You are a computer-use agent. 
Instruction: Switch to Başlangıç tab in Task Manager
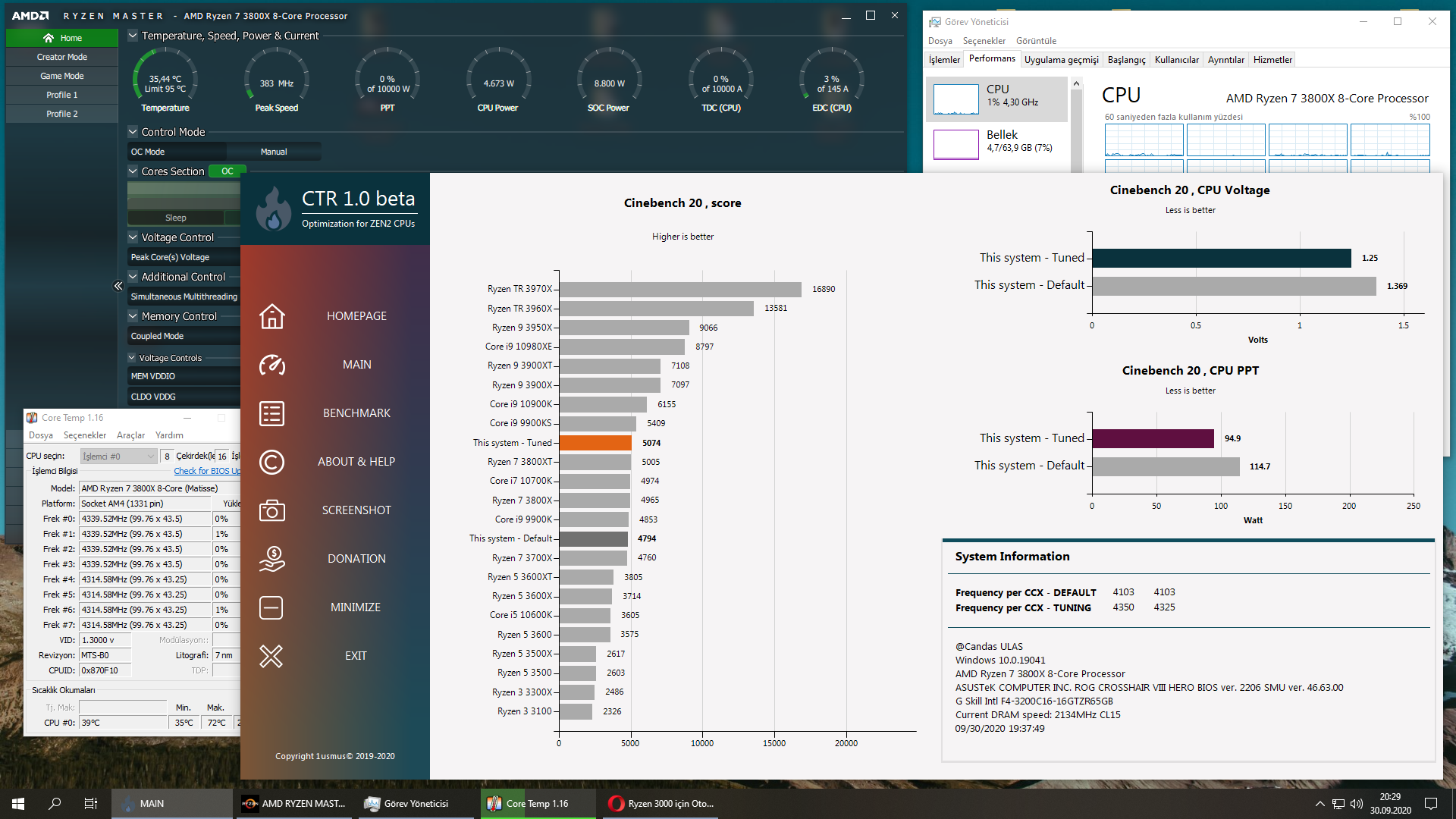tap(1126, 60)
